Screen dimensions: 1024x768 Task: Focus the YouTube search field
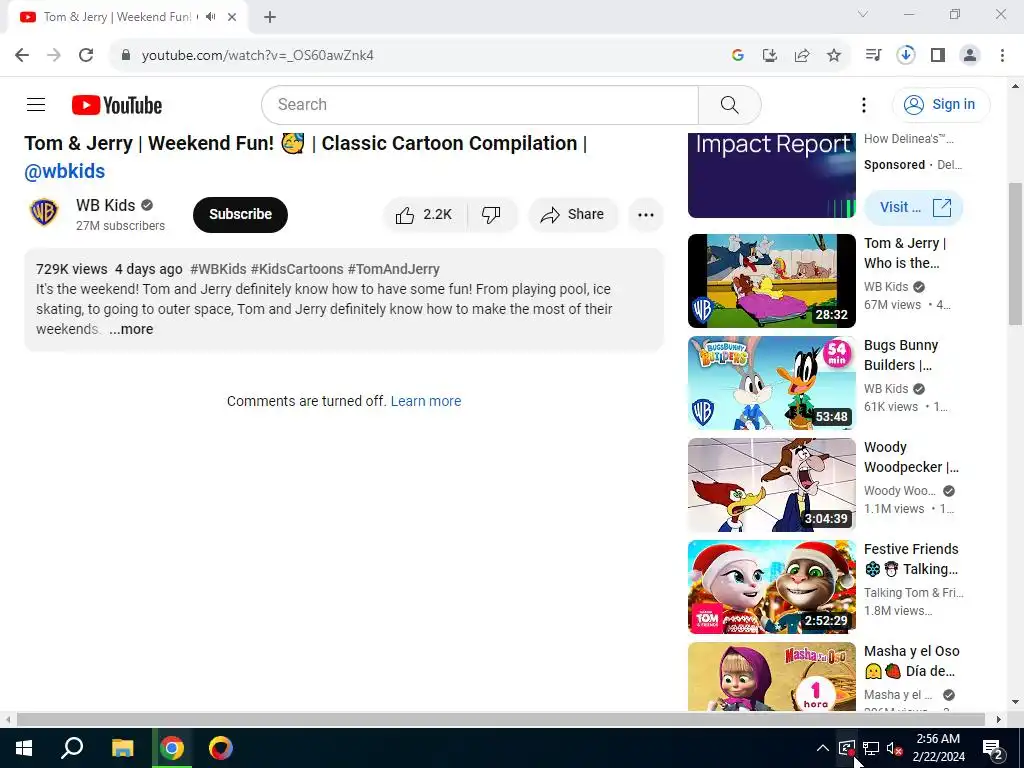[x=480, y=104]
